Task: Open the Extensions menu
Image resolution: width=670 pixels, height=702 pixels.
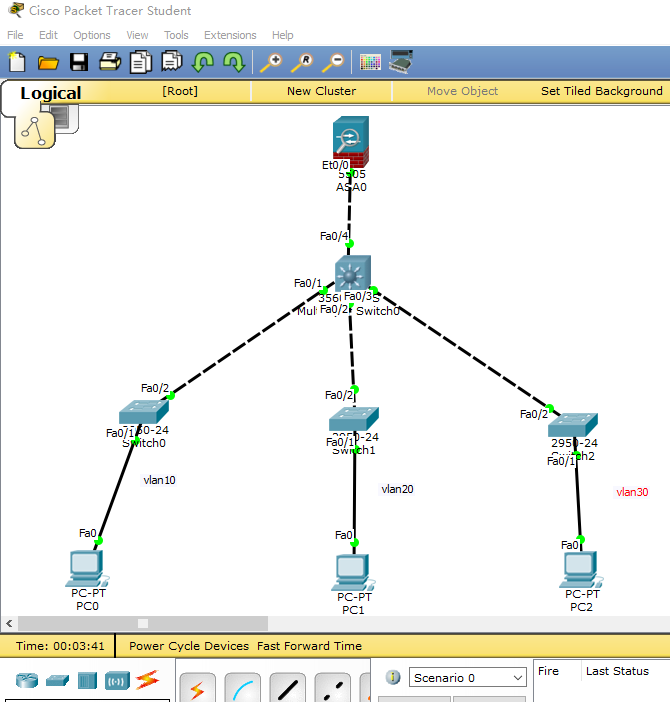Action: click(x=230, y=35)
